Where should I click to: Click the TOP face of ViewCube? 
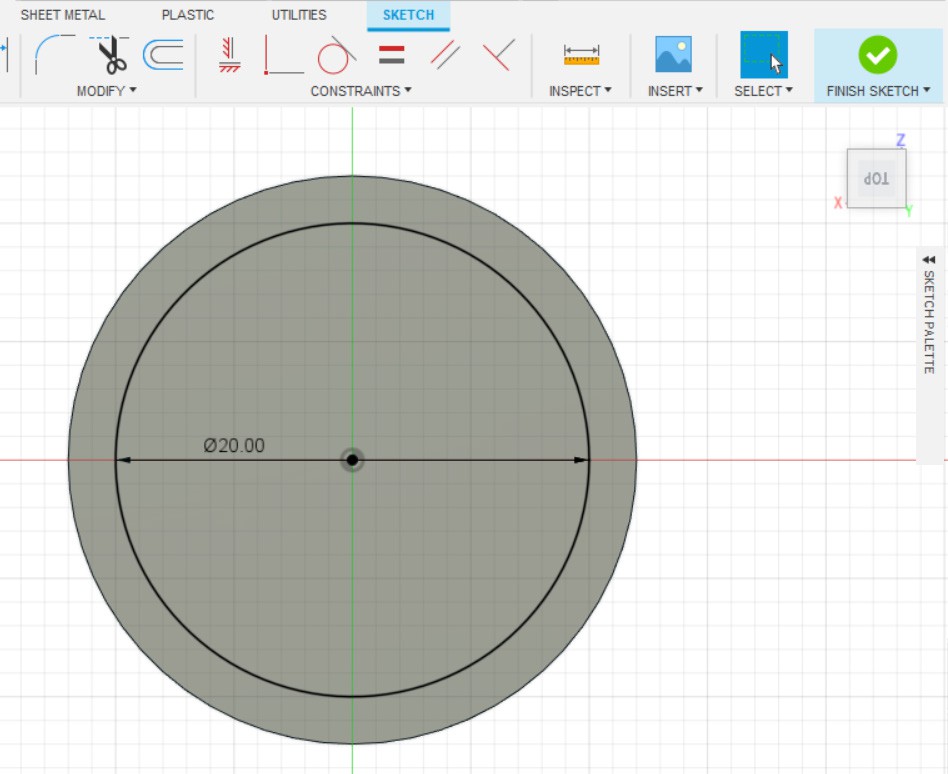[x=876, y=178]
